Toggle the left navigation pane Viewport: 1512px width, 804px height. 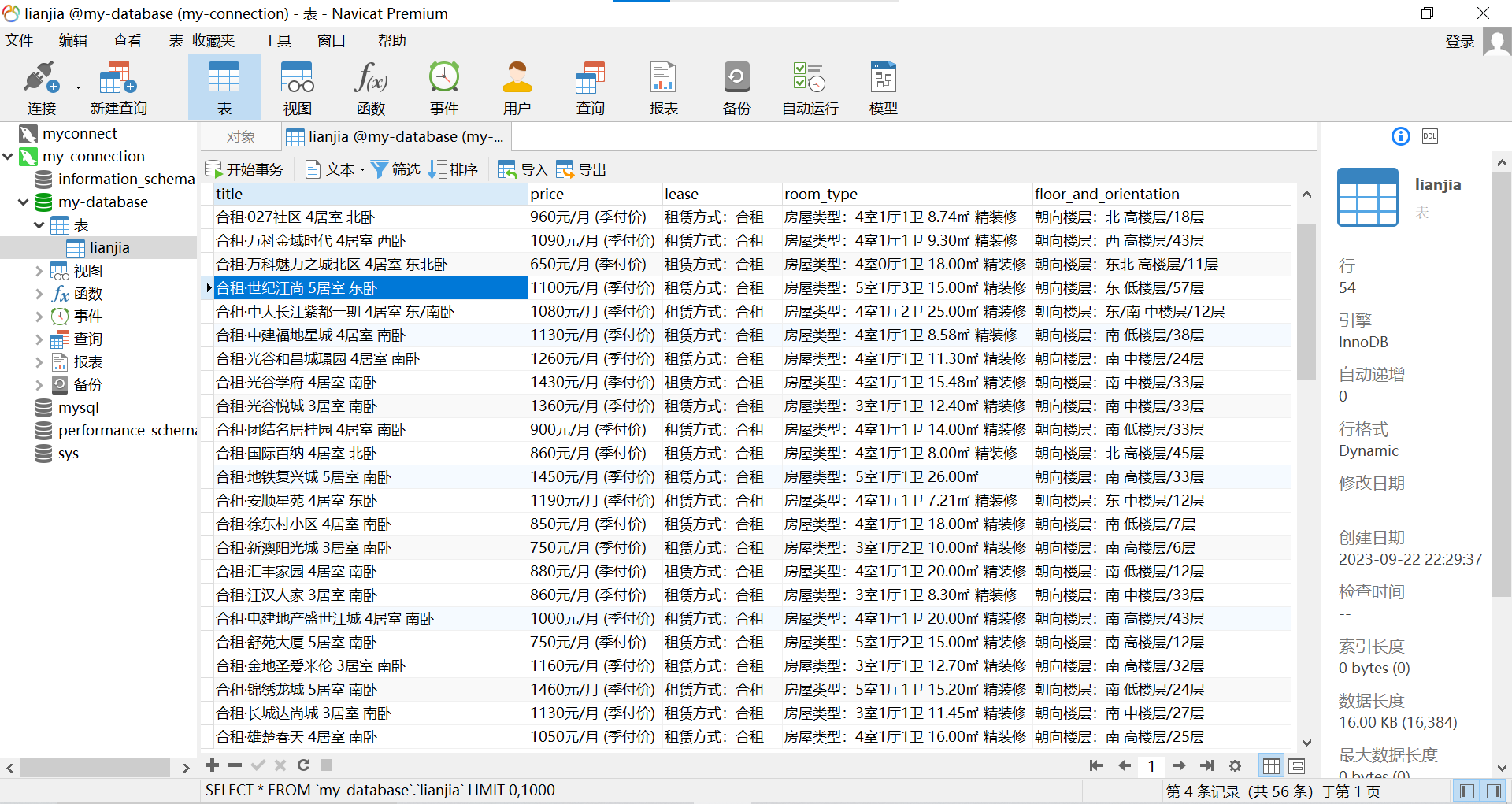click(1466, 791)
